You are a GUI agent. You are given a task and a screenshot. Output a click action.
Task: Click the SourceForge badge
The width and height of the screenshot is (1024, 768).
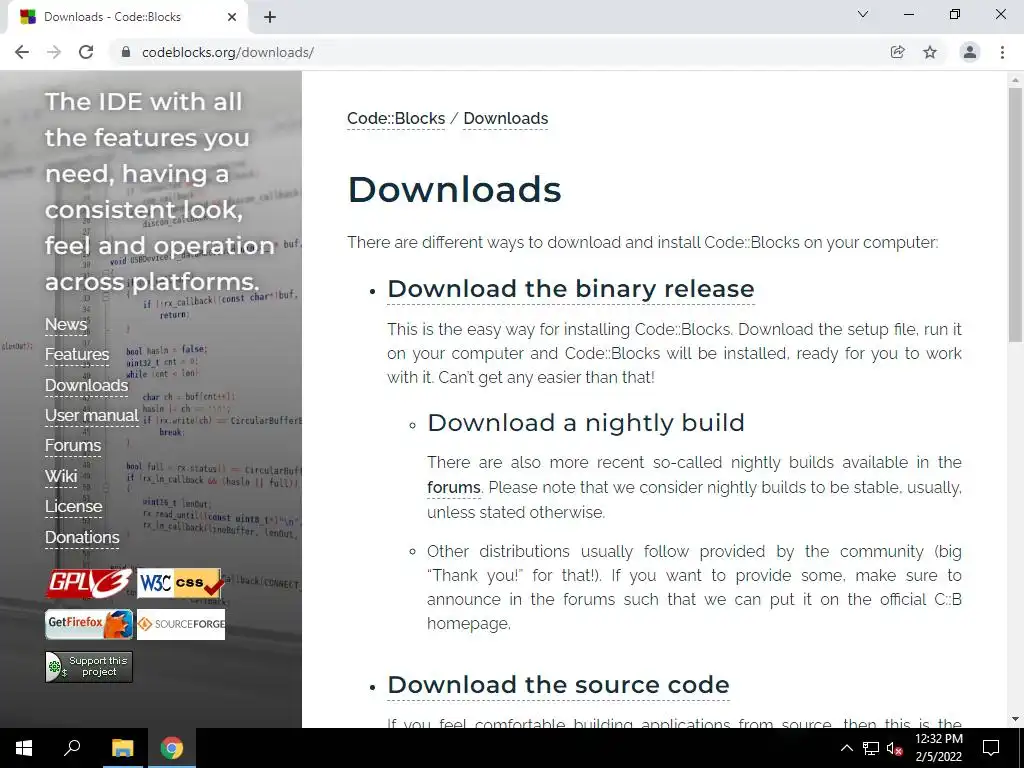click(x=181, y=624)
